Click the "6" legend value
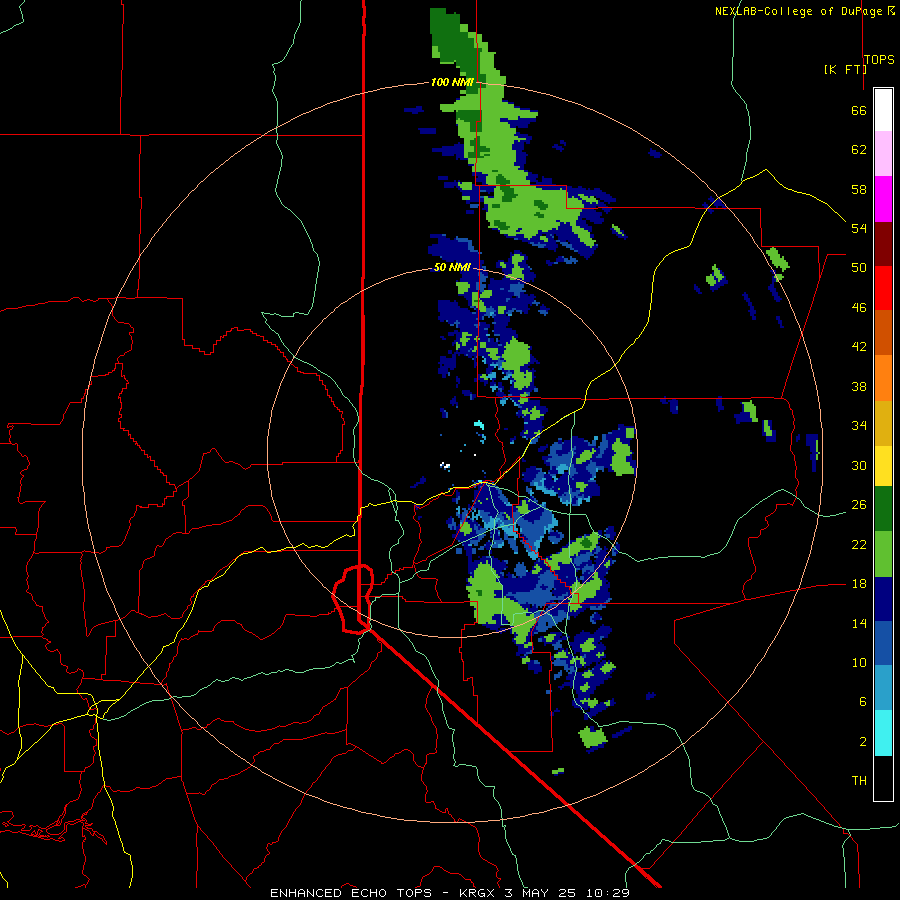The image size is (900, 900). click(x=863, y=702)
